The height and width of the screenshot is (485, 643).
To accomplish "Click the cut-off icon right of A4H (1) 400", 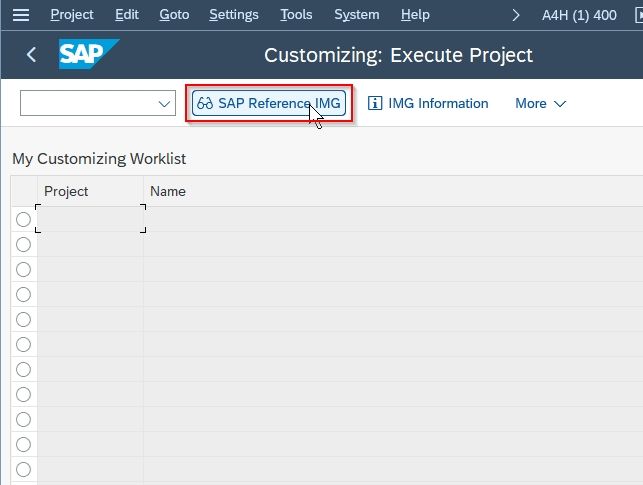I will pyautogui.click(x=638, y=16).
